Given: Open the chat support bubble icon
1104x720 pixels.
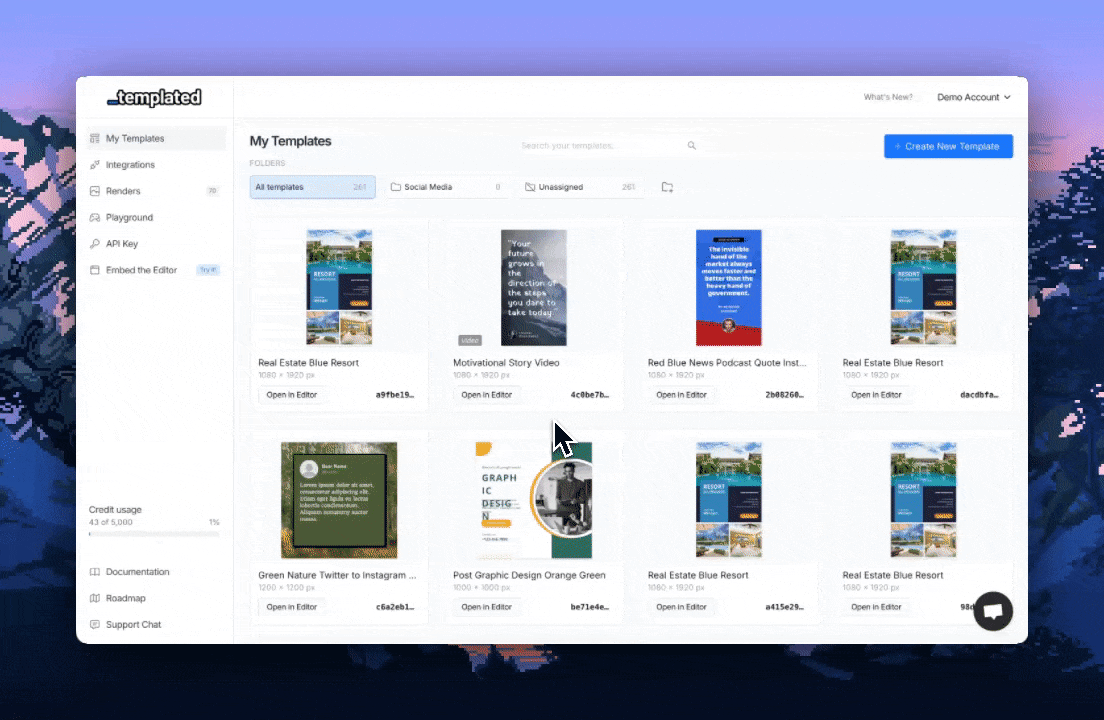Looking at the screenshot, I should pos(993,611).
